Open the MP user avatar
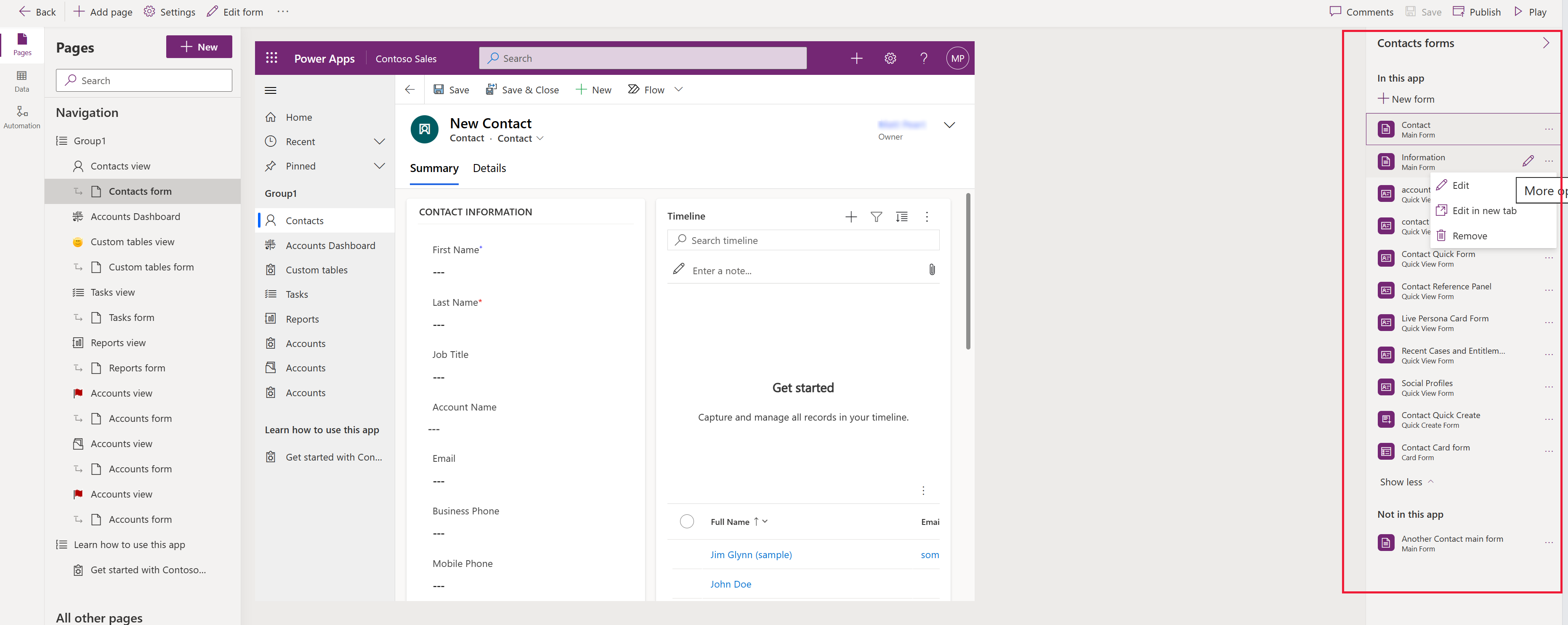The width and height of the screenshot is (1568, 625). coord(957,58)
